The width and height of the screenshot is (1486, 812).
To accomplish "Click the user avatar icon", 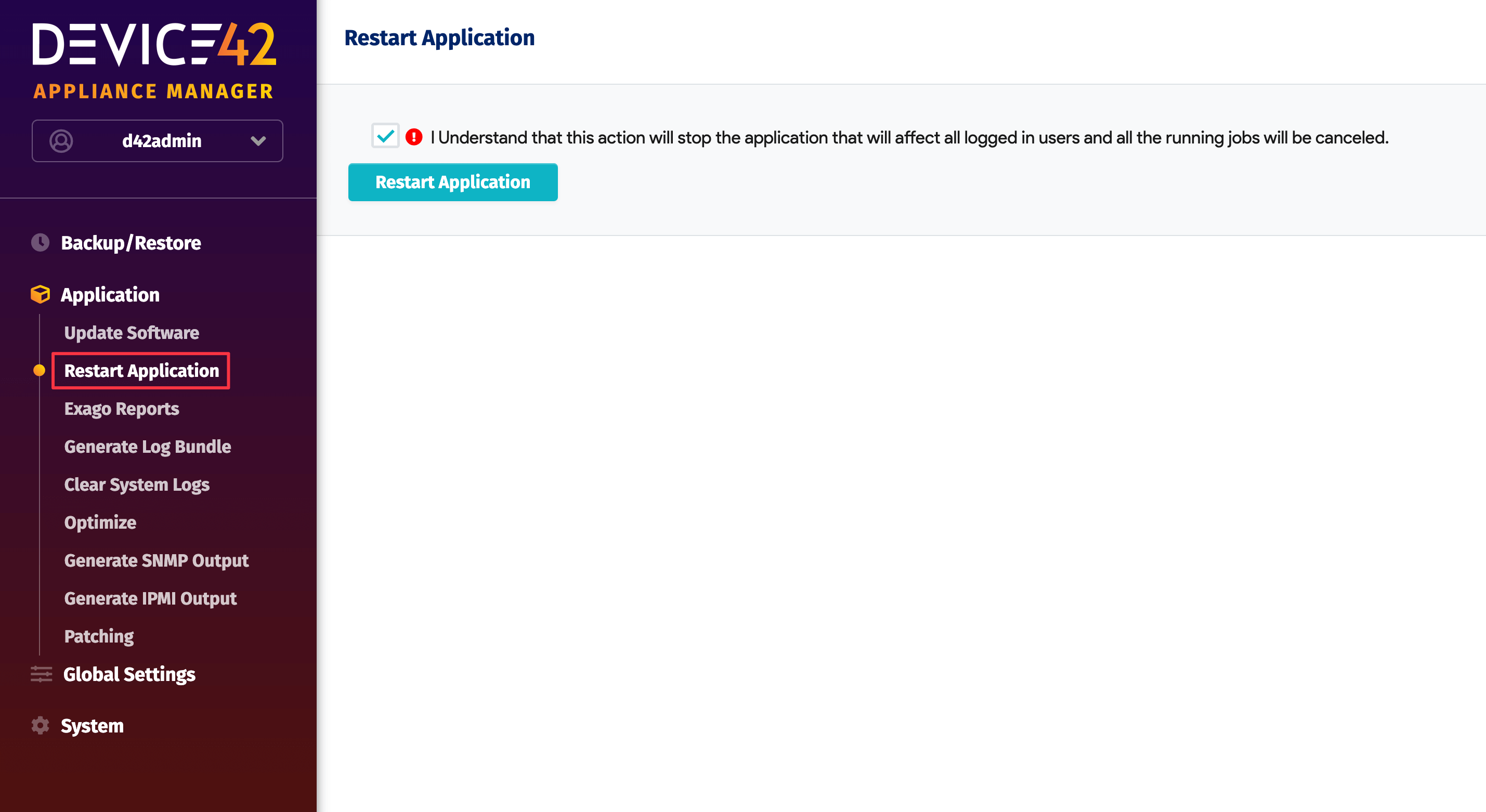I will click(61, 141).
